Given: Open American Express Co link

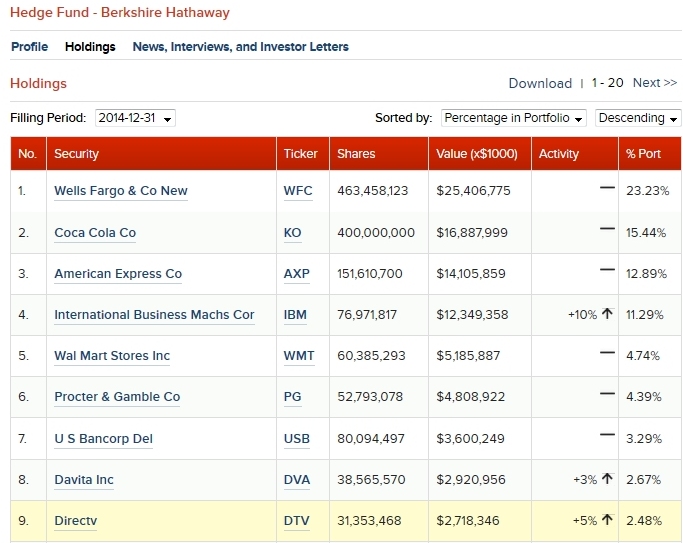Looking at the screenshot, I should (x=118, y=273).
